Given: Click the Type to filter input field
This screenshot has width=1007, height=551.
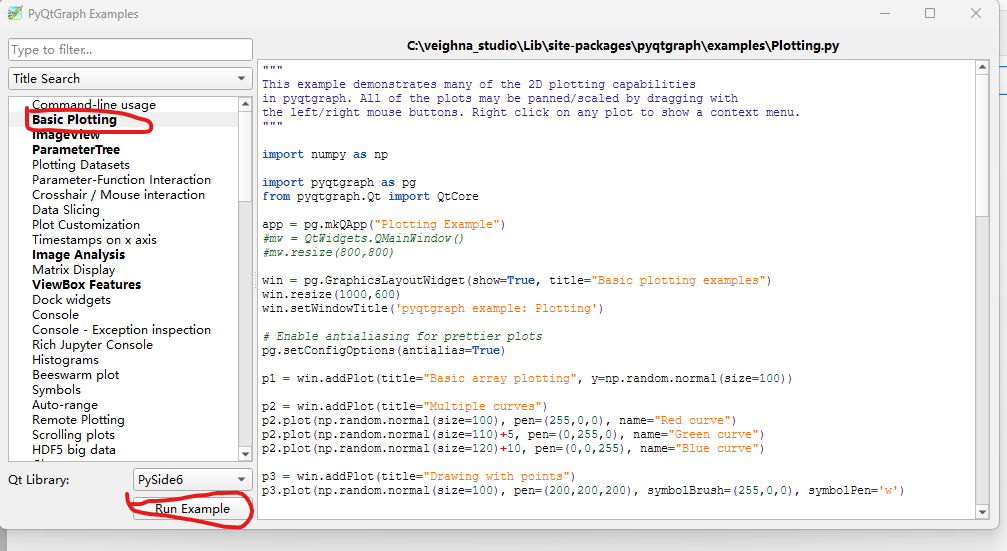Looking at the screenshot, I should point(130,50).
